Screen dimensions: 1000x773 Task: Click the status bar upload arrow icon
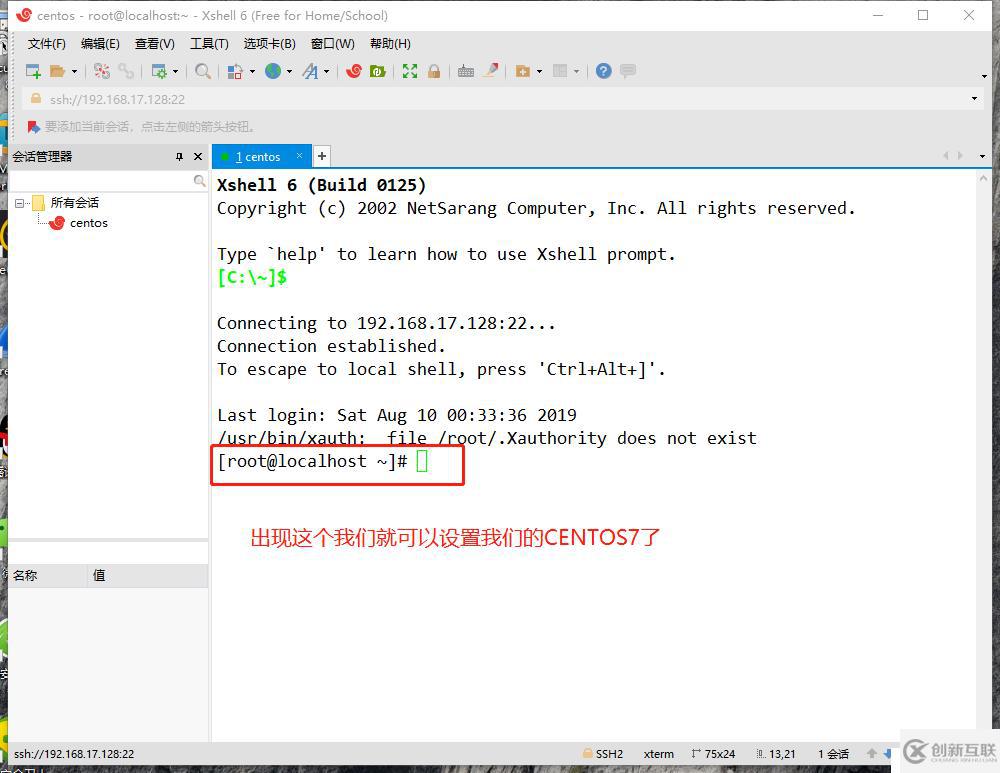(872, 754)
